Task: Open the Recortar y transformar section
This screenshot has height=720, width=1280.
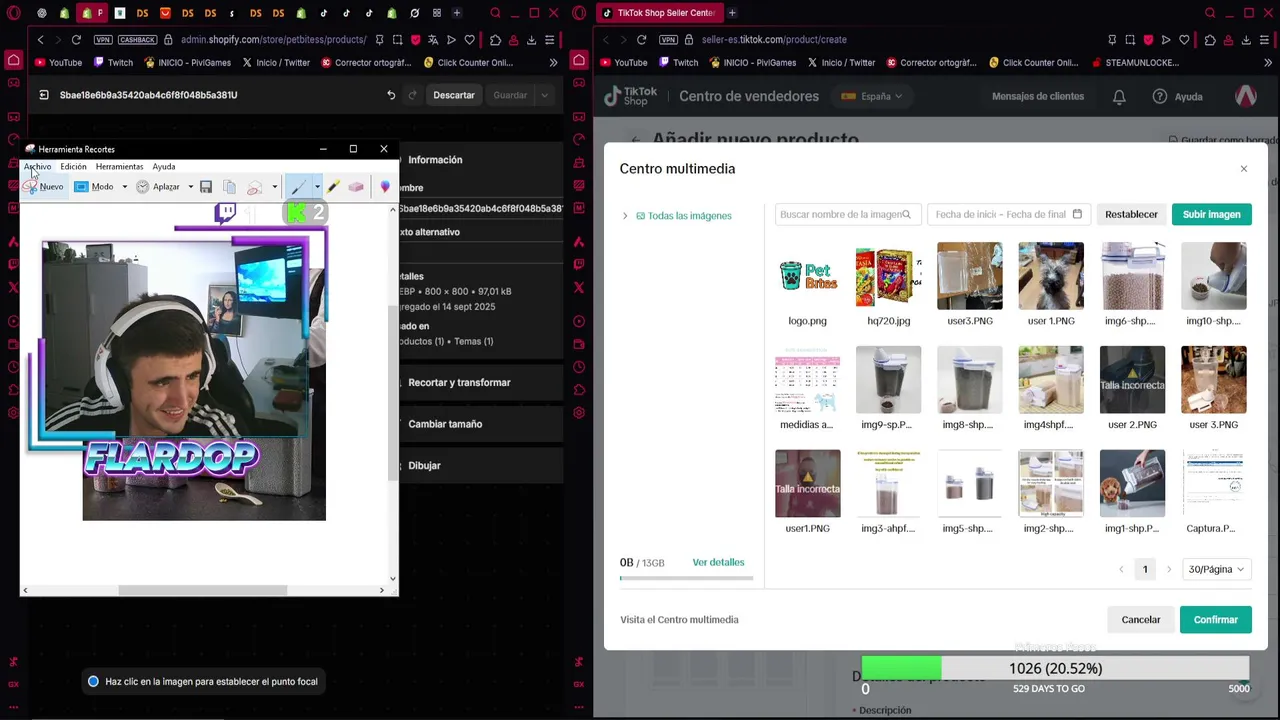Action: click(459, 383)
